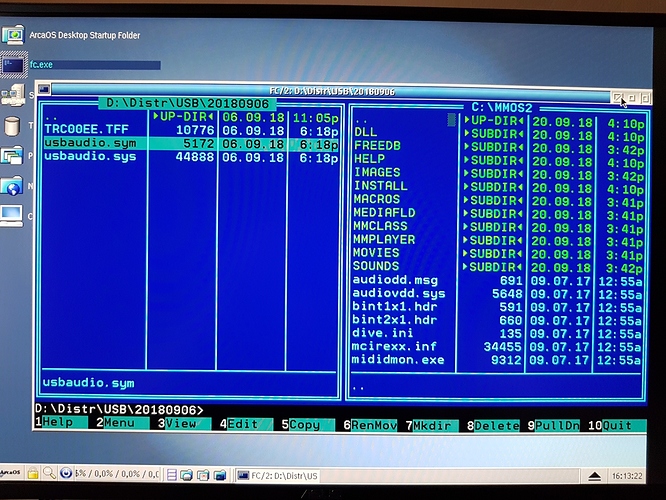Open the networked computers desktop icon
The width and height of the screenshot is (666, 500).
click(14, 94)
